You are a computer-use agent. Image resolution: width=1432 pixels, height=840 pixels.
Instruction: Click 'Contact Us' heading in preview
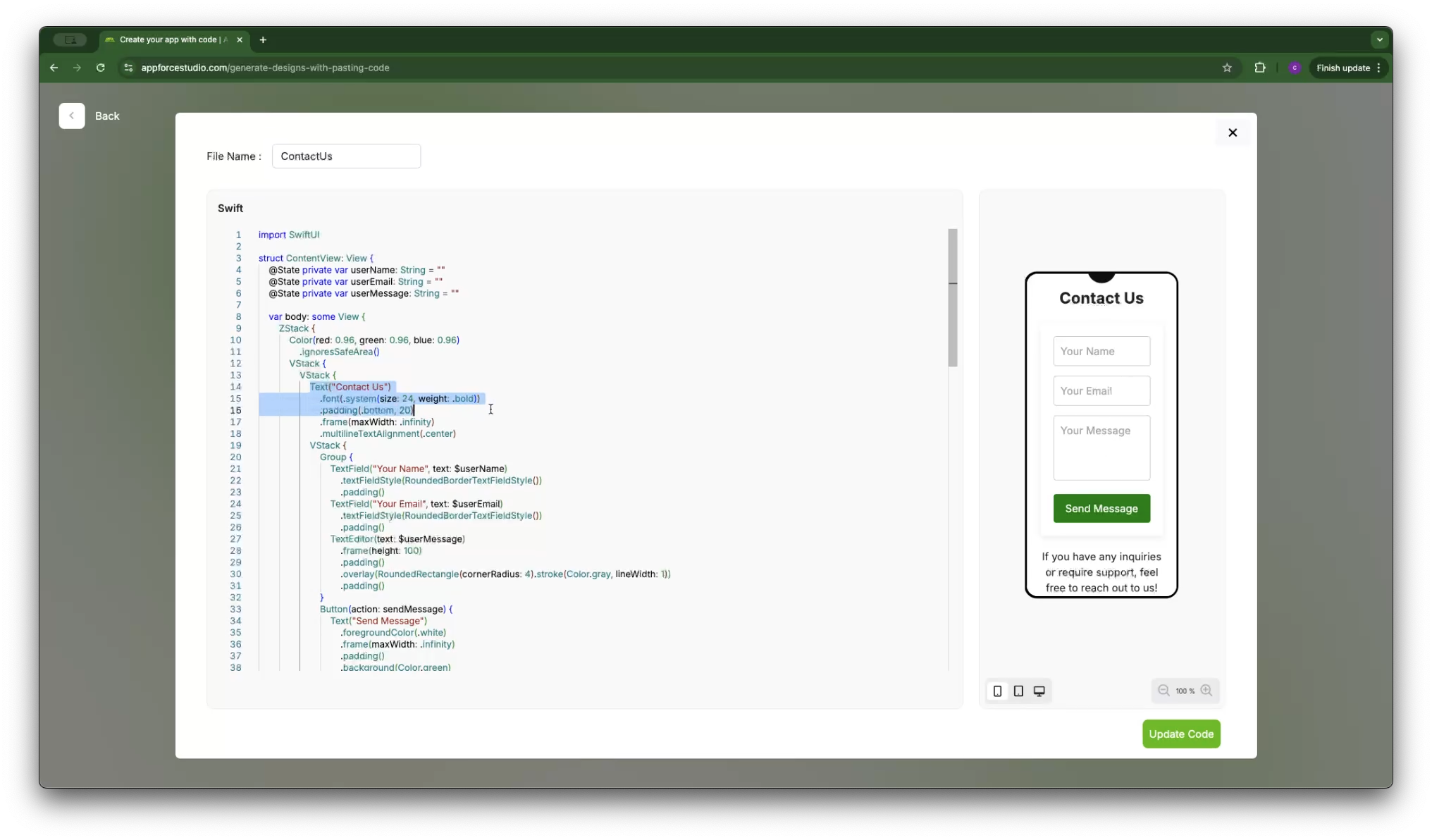[1101, 298]
